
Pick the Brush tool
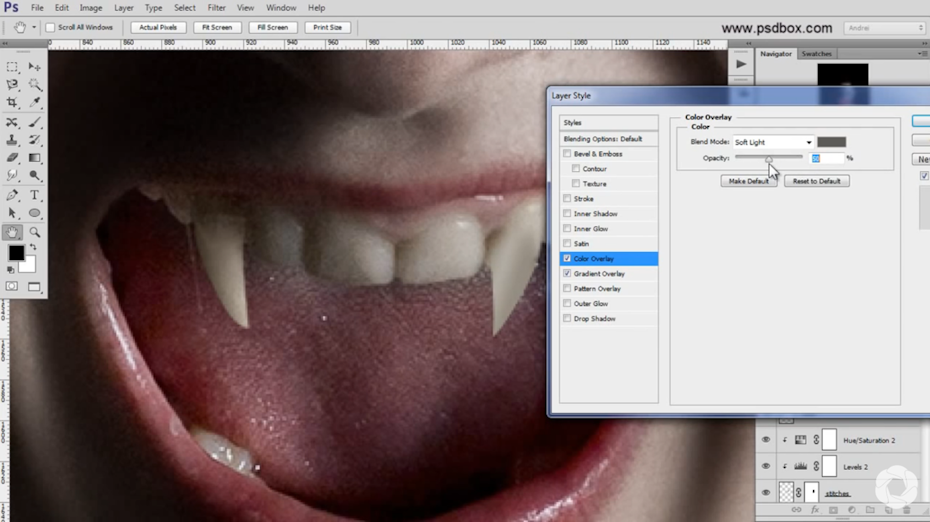(35, 122)
